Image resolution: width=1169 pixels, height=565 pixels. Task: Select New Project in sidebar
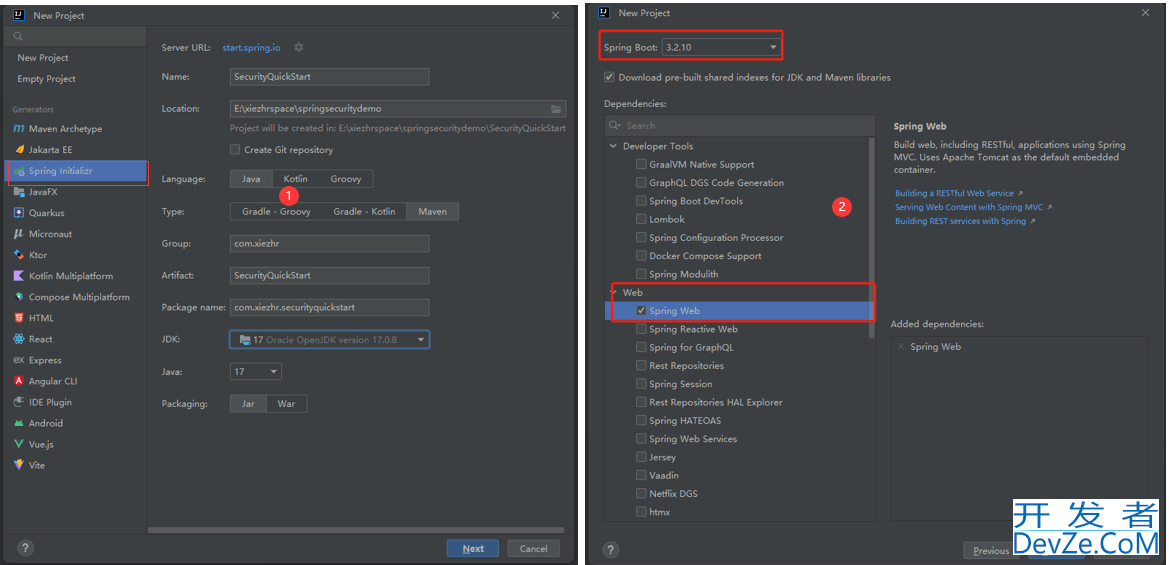tap(43, 57)
